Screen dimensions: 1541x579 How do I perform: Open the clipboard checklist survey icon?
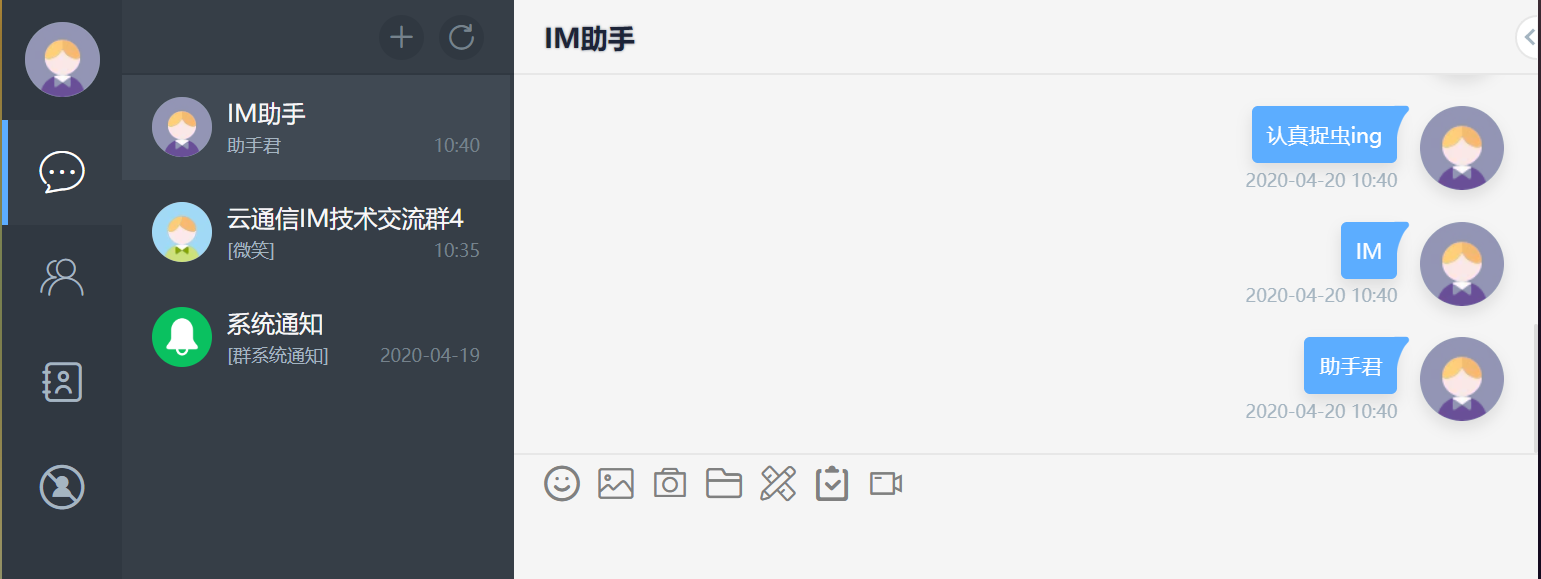pyautogui.click(x=832, y=484)
